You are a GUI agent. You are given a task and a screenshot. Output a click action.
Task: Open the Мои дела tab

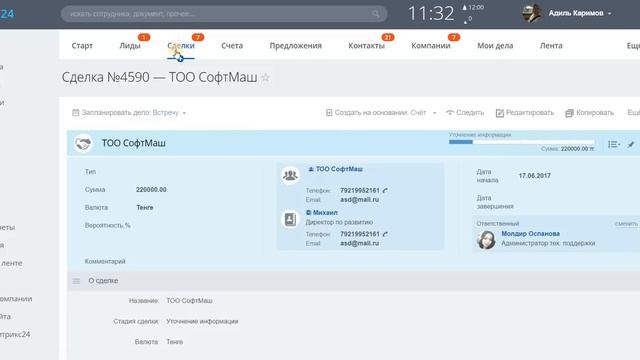click(495, 46)
